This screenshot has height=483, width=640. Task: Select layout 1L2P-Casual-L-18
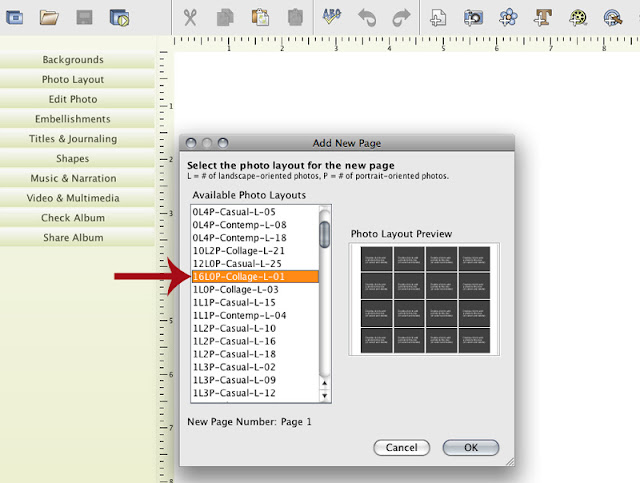[x=255, y=354]
